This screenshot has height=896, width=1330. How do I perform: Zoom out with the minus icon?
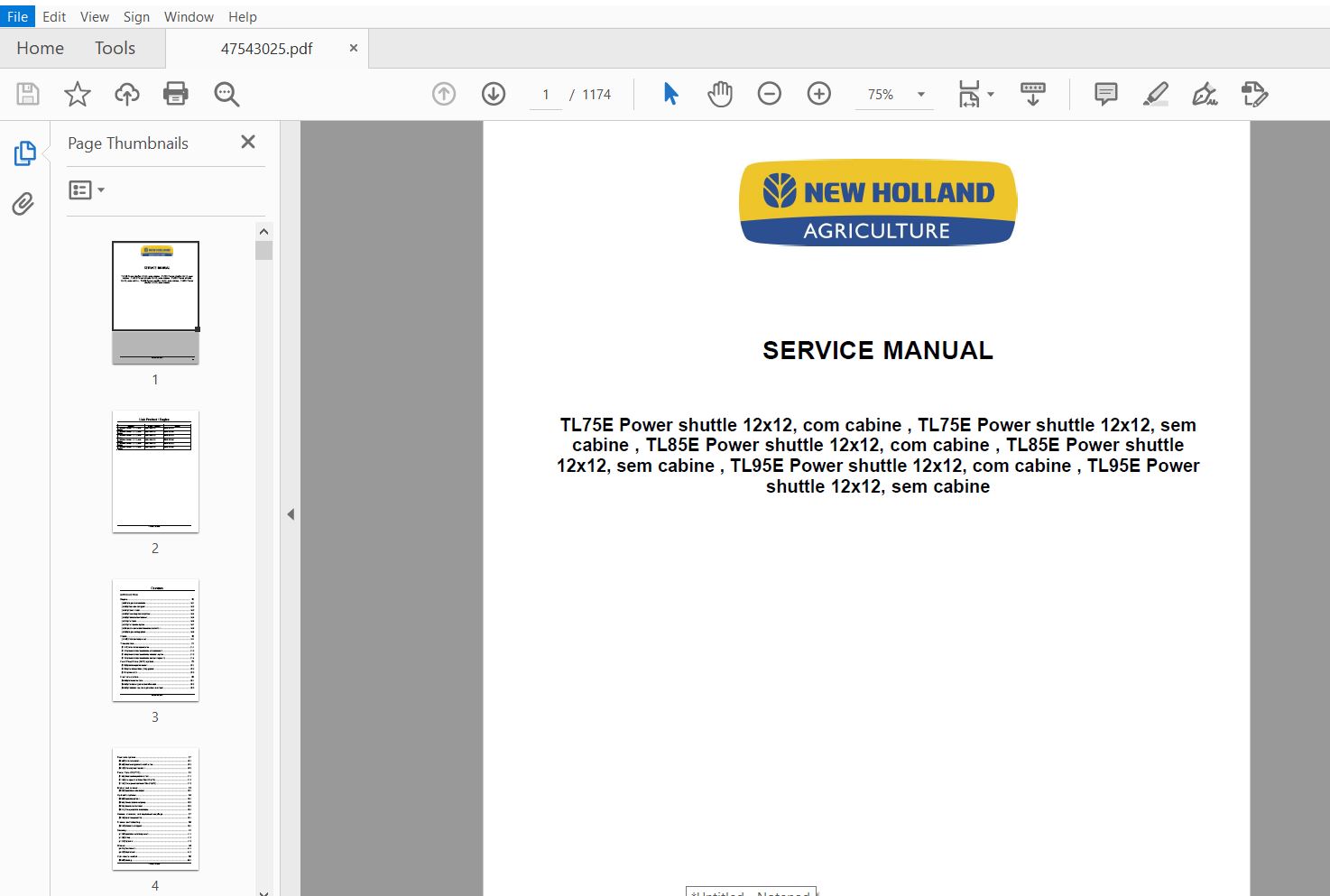(x=770, y=94)
